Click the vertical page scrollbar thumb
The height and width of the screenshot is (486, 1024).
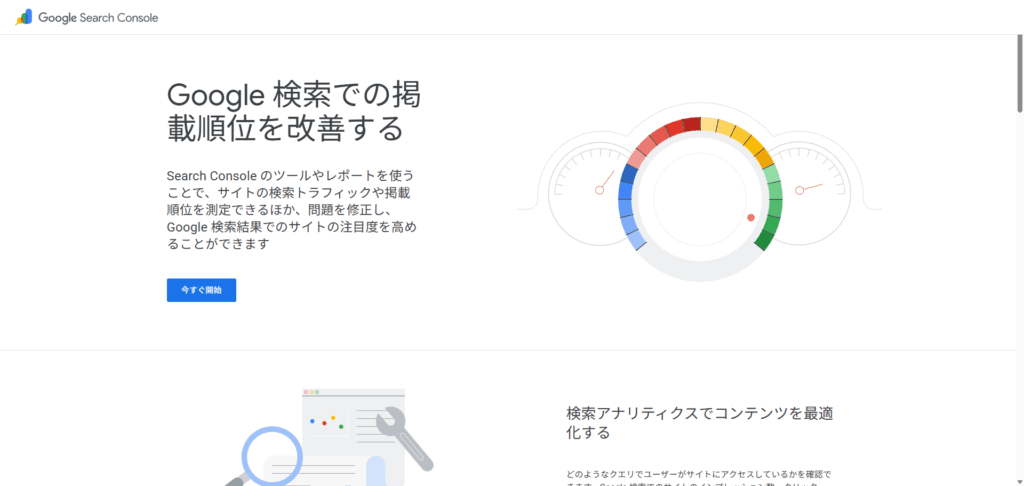(1019, 74)
